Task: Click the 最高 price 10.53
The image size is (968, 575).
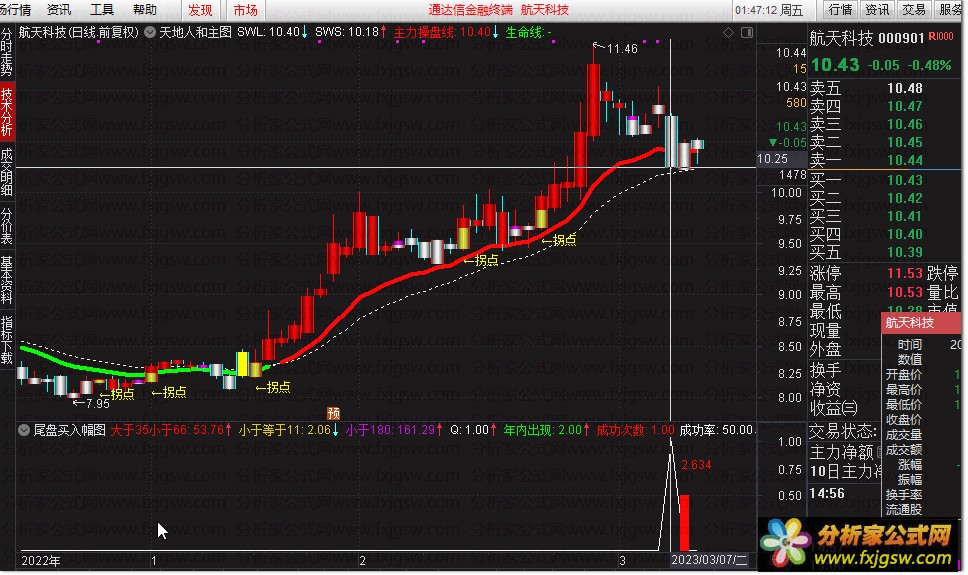Action: (904, 292)
